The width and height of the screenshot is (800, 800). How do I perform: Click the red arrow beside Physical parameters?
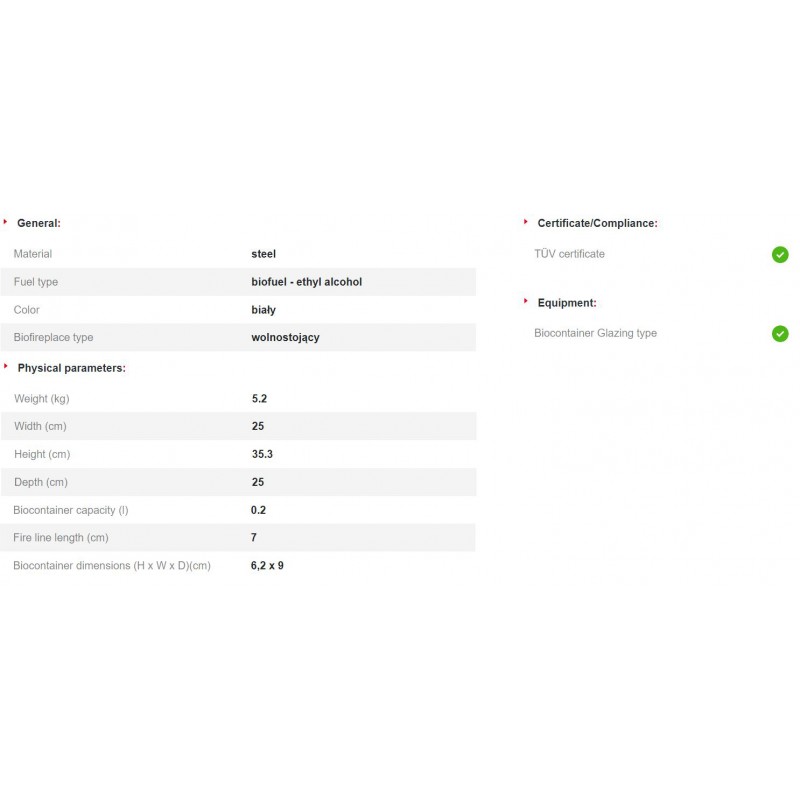click(x=6, y=367)
